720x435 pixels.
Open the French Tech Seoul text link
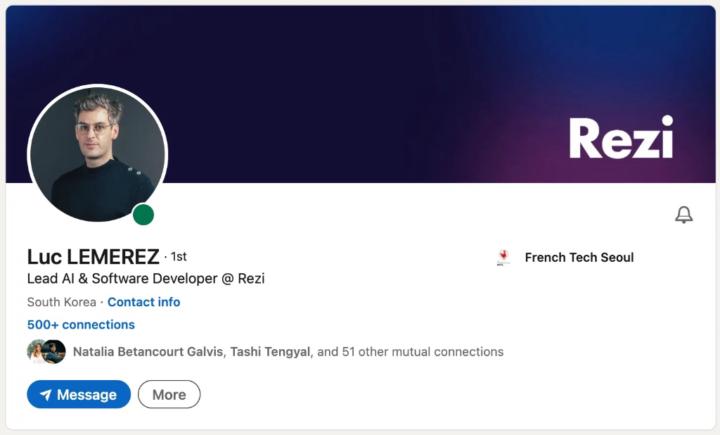pos(579,257)
